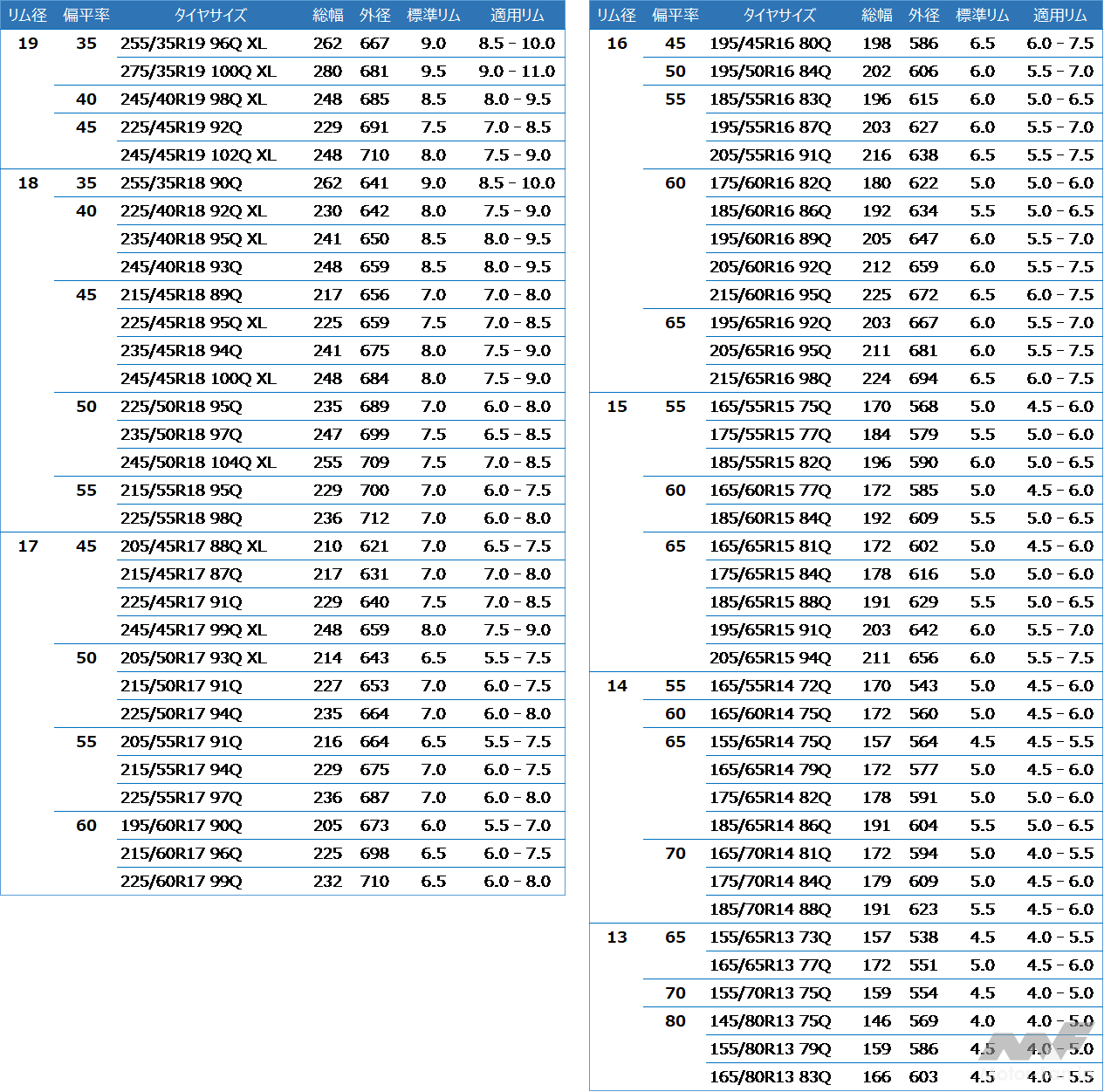Select the 195/50R16 84Q entry
This screenshot has width=1104, height=1092.
(771, 71)
